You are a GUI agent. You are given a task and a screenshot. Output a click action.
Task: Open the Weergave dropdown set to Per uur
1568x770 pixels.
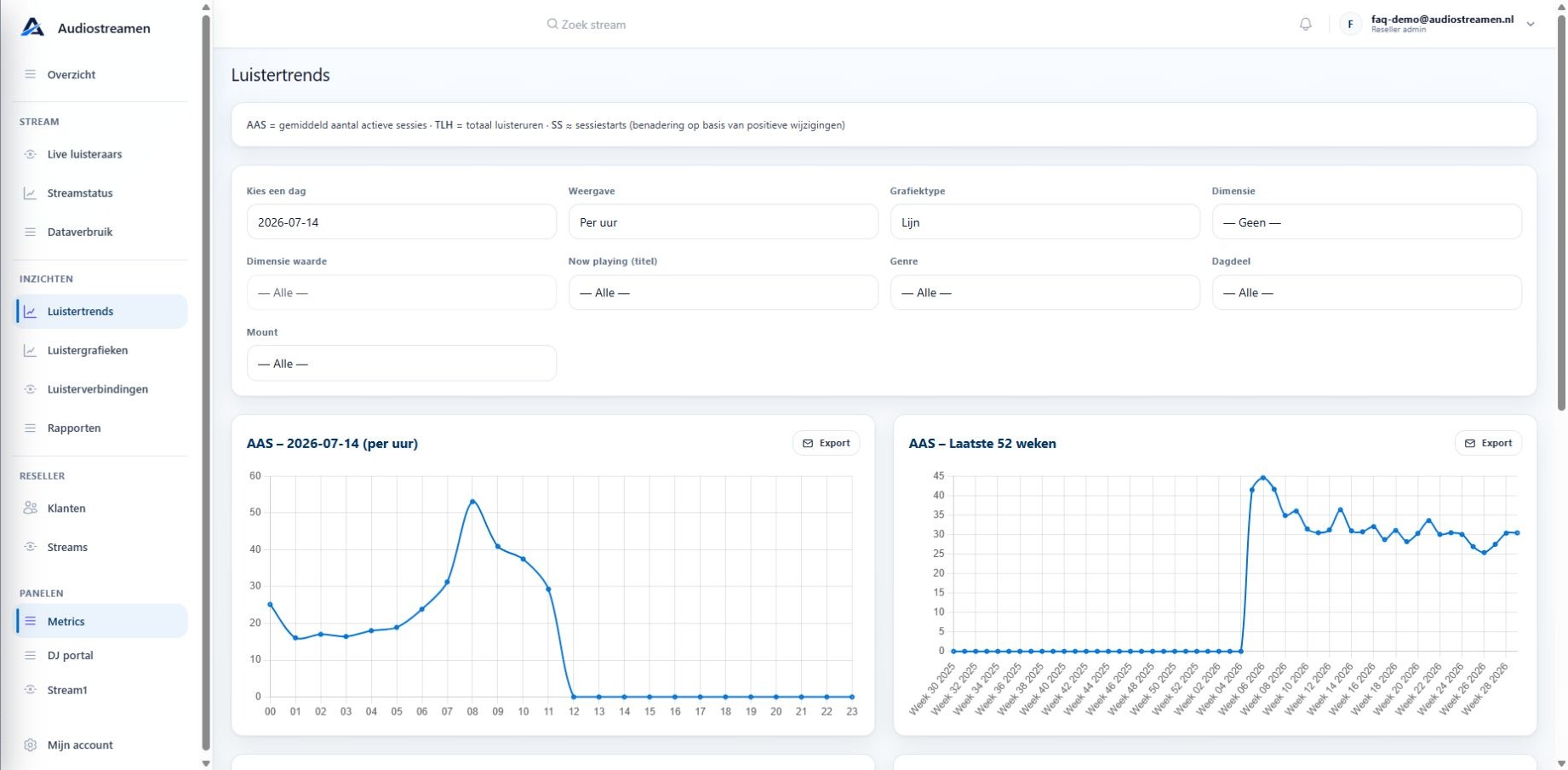[723, 221]
